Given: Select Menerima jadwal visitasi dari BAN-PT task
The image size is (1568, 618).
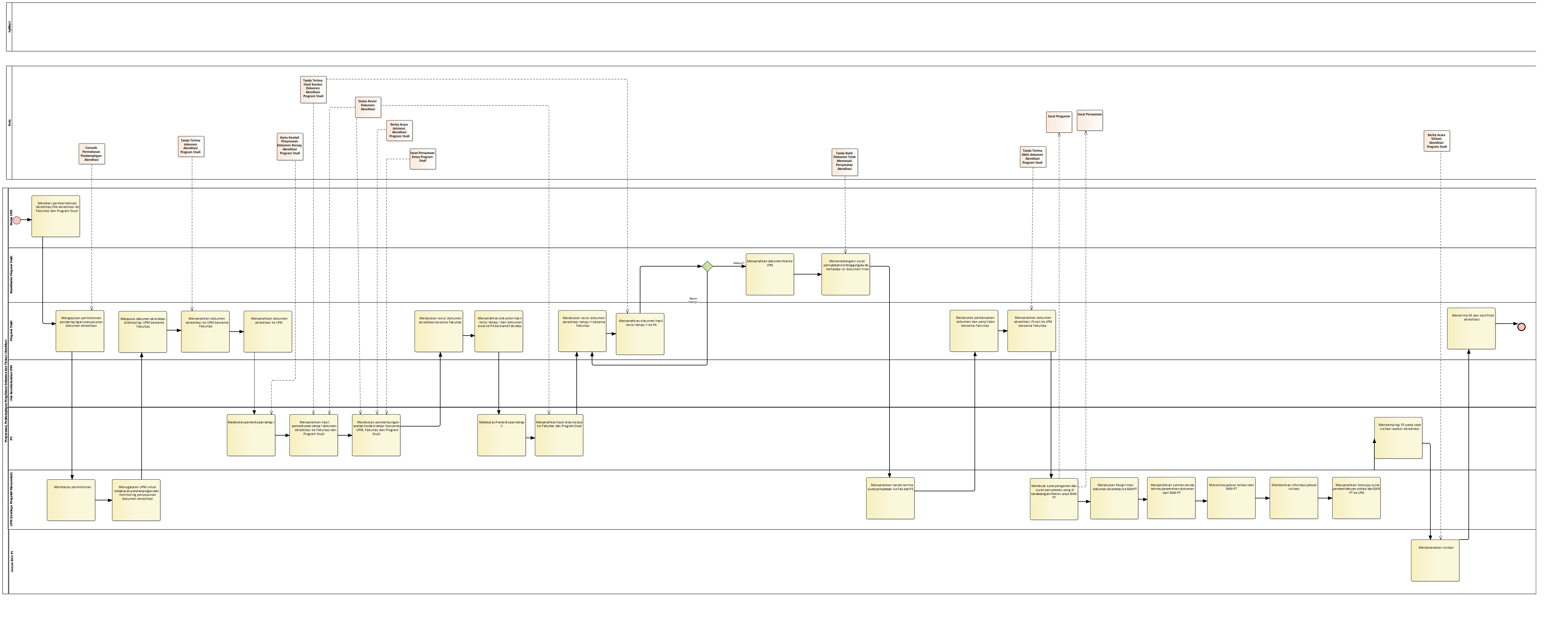Looking at the screenshot, I should [x=1231, y=498].
